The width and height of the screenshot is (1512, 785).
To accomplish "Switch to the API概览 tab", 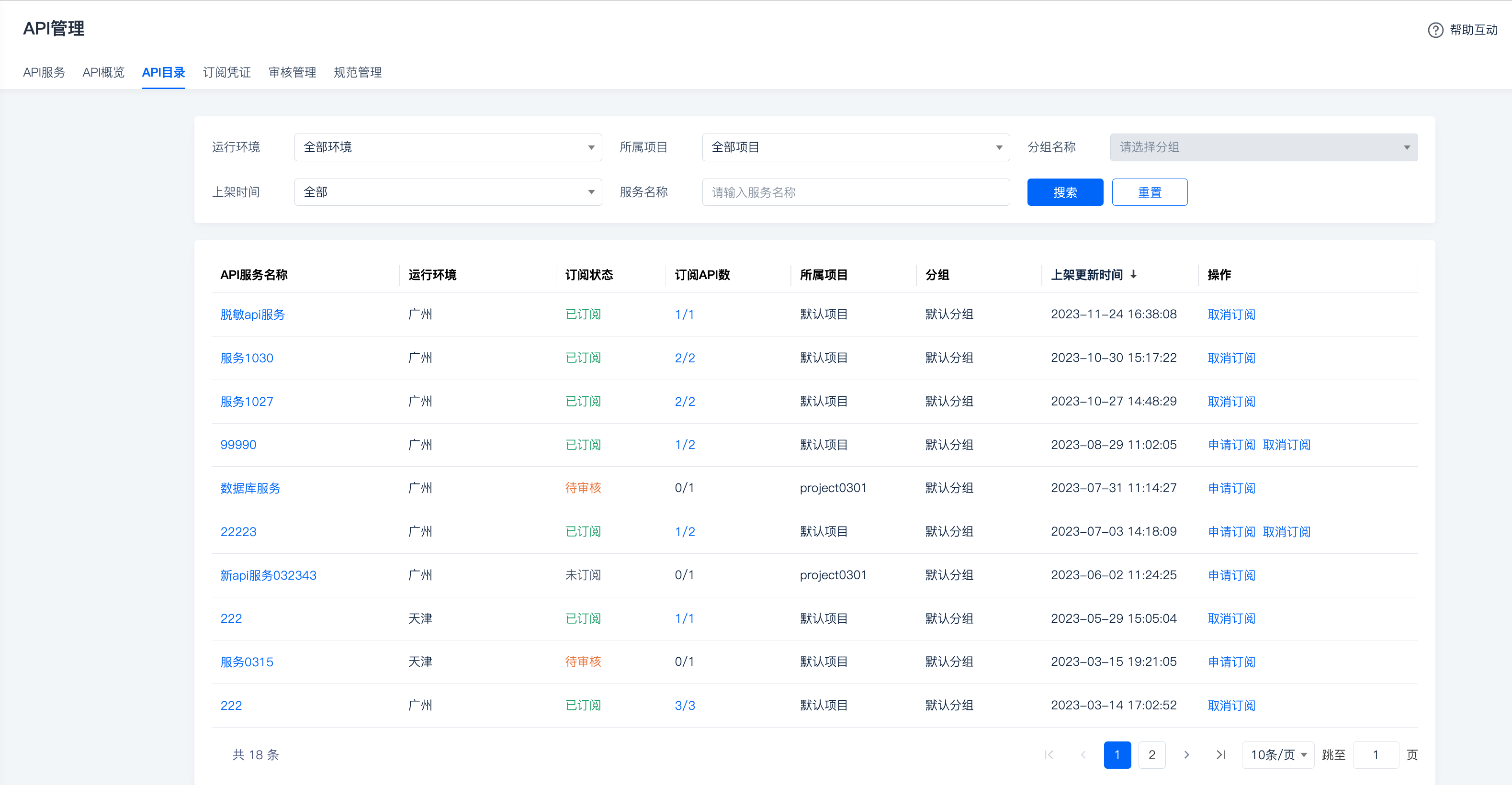I will pos(103,72).
